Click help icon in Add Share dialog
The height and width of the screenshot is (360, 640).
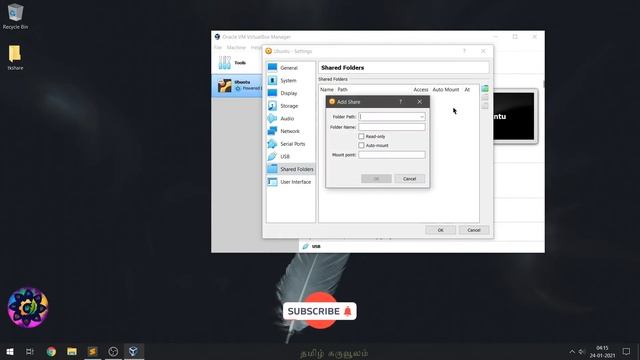[x=400, y=102]
